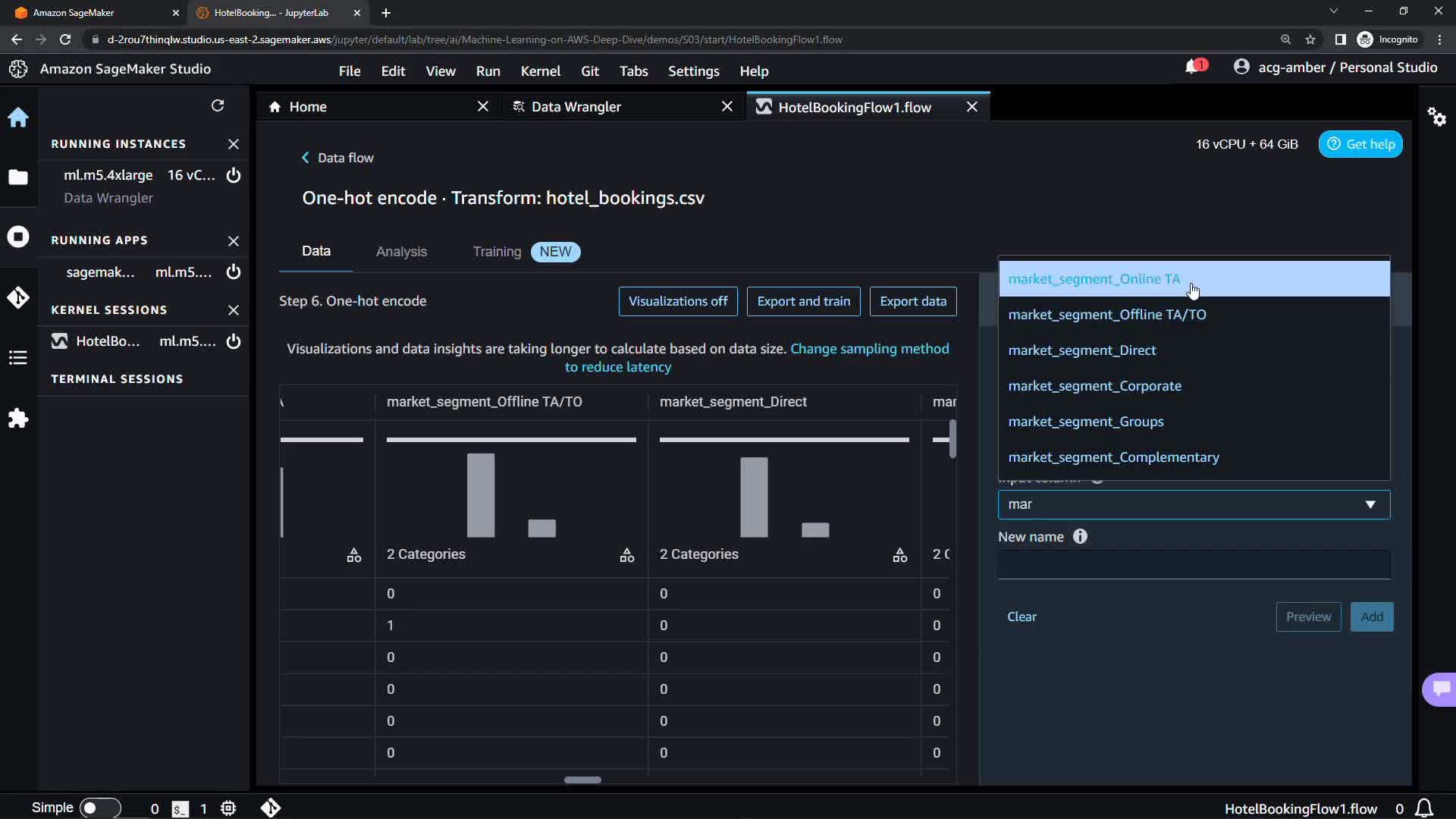Click the horizontal scrollbar of data table
1456x819 pixels.
tap(582, 780)
